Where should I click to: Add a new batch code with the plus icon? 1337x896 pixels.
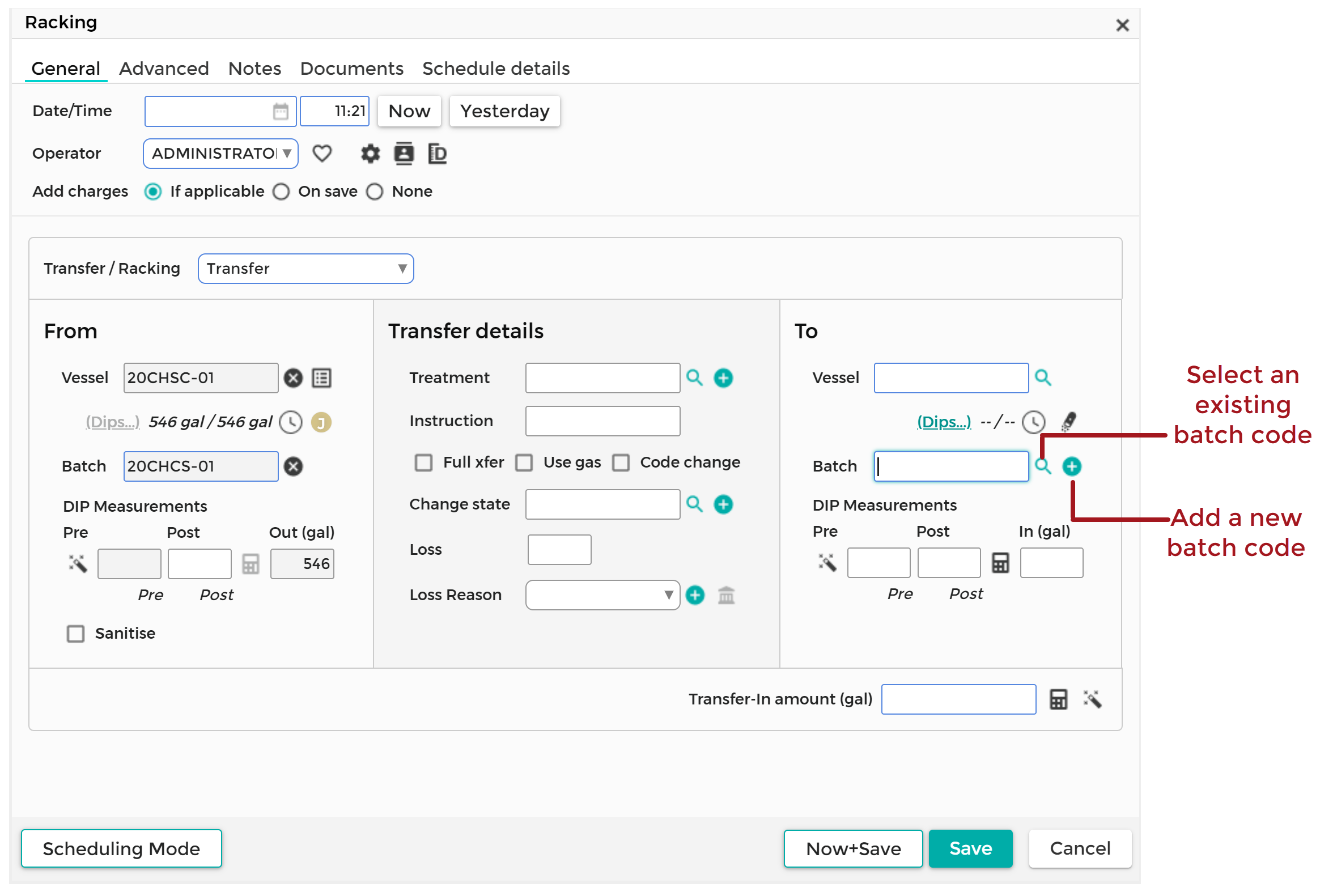pyautogui.click(x=1071, y=466)
